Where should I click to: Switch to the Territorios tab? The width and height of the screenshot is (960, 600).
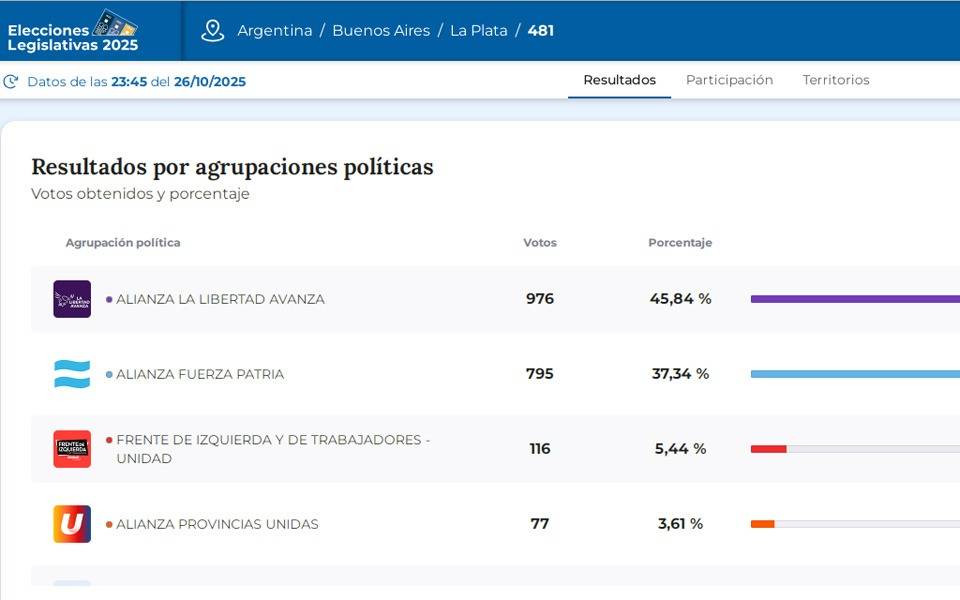836,80
